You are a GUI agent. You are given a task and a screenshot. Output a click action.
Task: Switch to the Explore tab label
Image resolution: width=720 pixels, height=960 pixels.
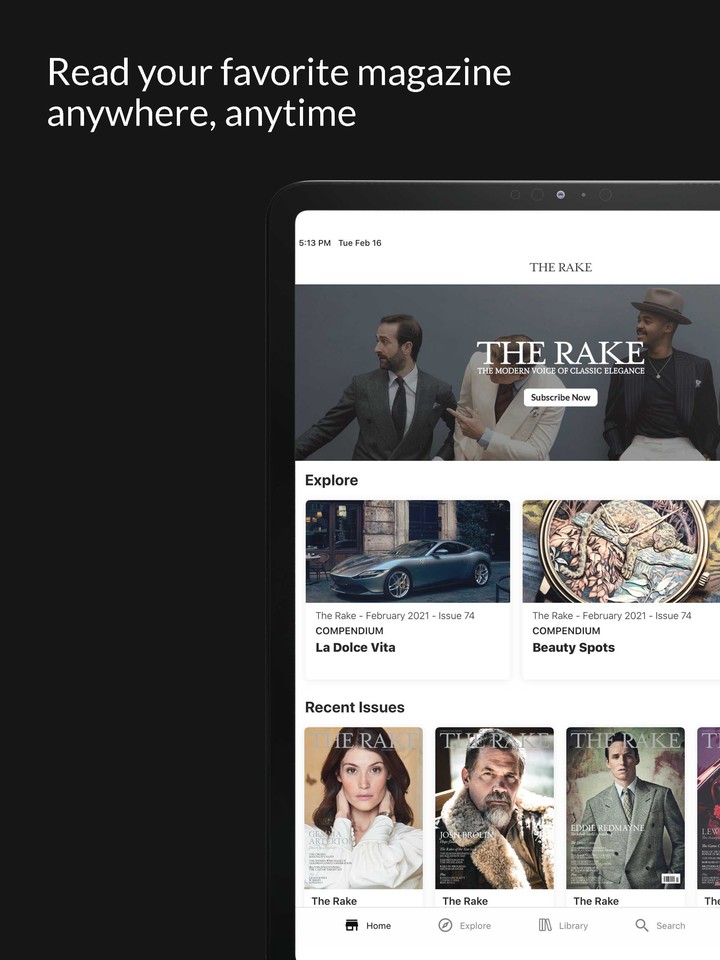pyautogui.click(x=475, y=926)
